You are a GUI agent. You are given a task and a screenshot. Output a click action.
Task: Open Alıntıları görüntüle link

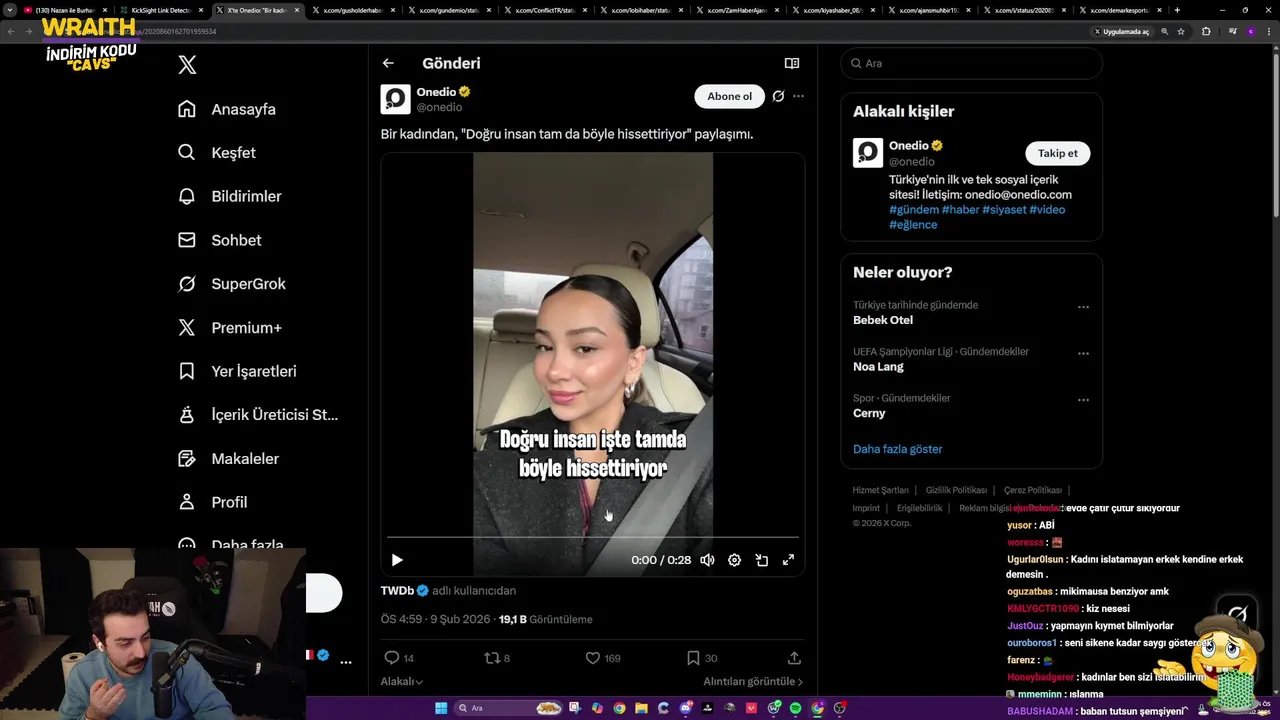(753, 682)
